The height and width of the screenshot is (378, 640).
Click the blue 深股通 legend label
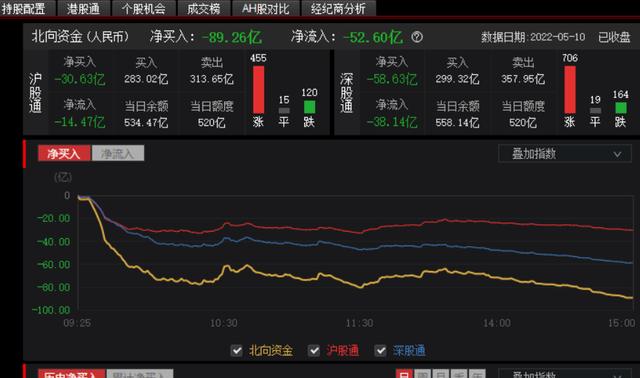tap(409, 350)
